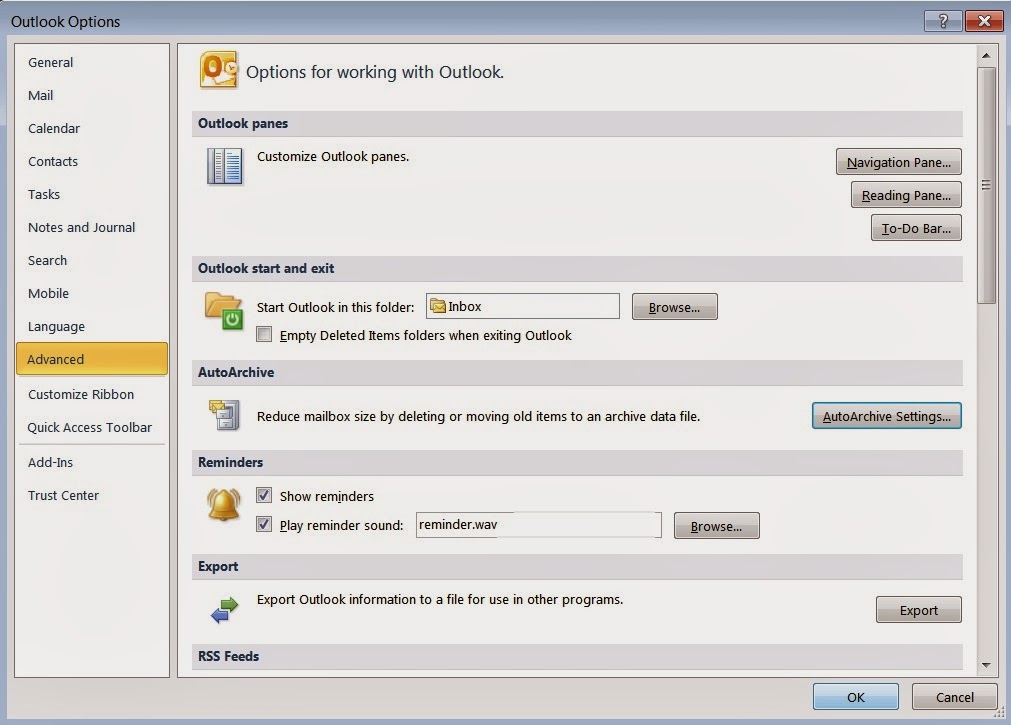Screen dimensions: 1011x725
Task: Click the Reminders section header
Action: 577,462
